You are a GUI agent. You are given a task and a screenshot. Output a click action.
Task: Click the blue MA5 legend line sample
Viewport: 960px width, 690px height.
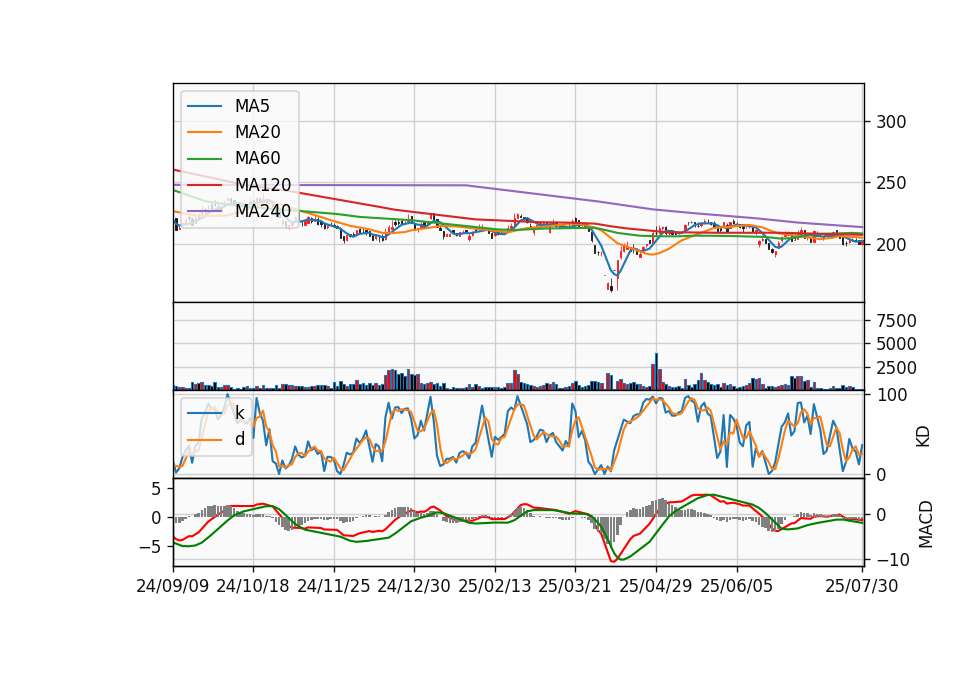(204, 106)
